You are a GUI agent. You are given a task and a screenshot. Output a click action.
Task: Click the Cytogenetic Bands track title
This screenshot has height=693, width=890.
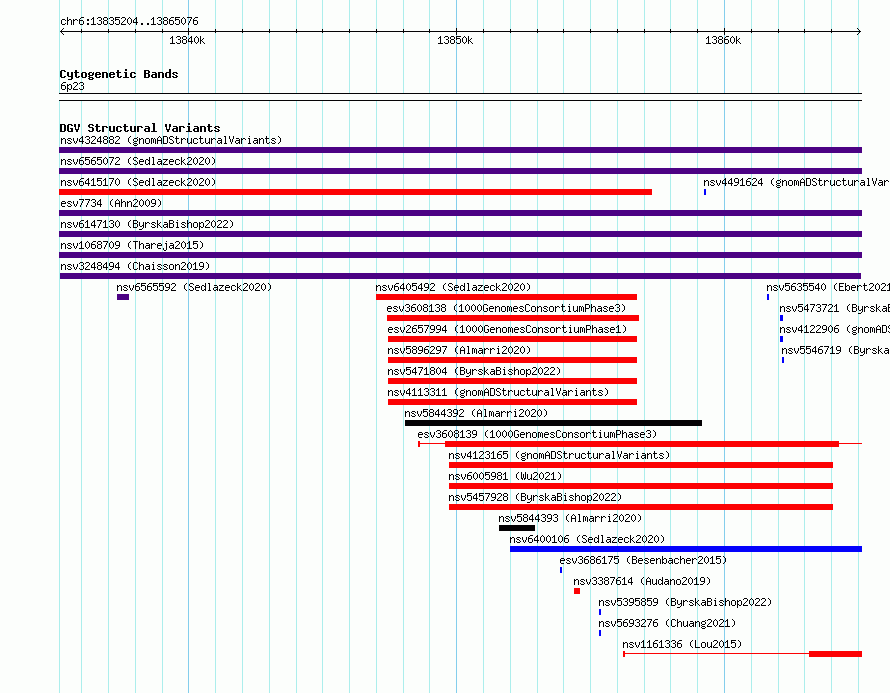point(119,74)
